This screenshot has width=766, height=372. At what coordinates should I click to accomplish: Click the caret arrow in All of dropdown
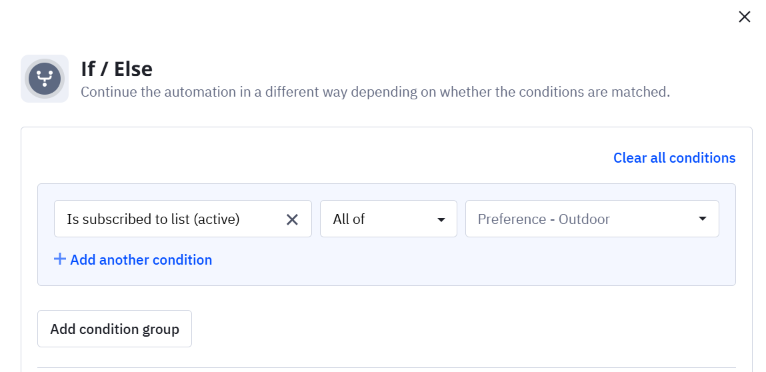click(441, 219)
